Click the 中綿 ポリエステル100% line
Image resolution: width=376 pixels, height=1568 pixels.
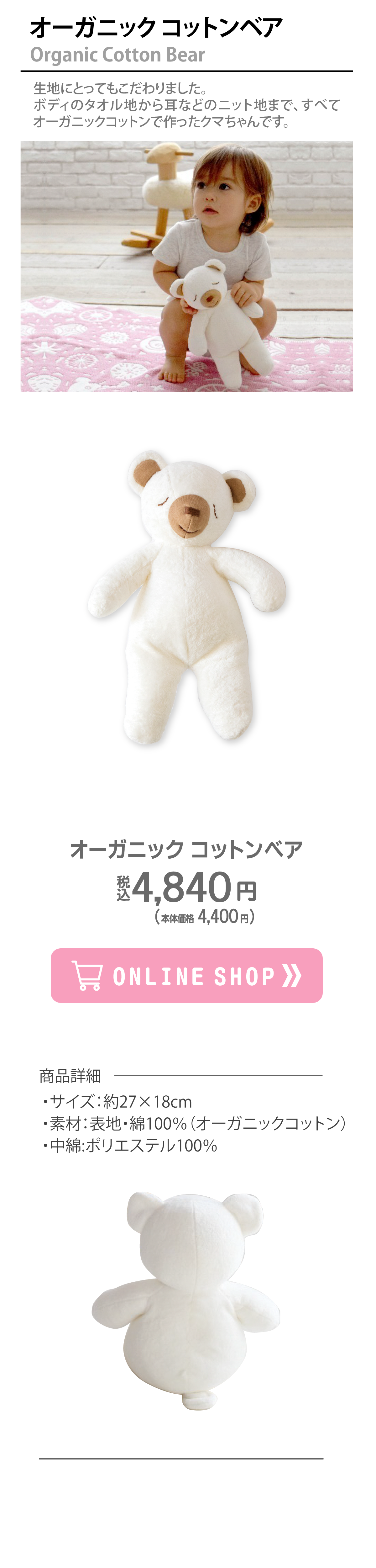(129, 1146)
